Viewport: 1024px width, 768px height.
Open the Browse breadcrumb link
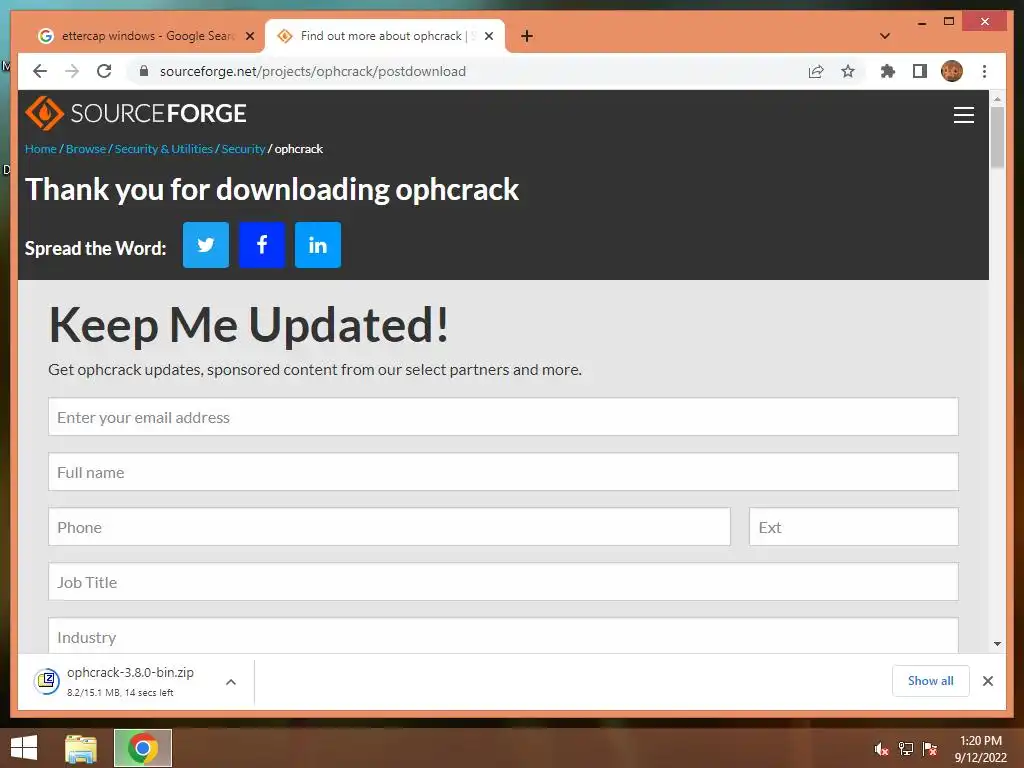(86, 149)
